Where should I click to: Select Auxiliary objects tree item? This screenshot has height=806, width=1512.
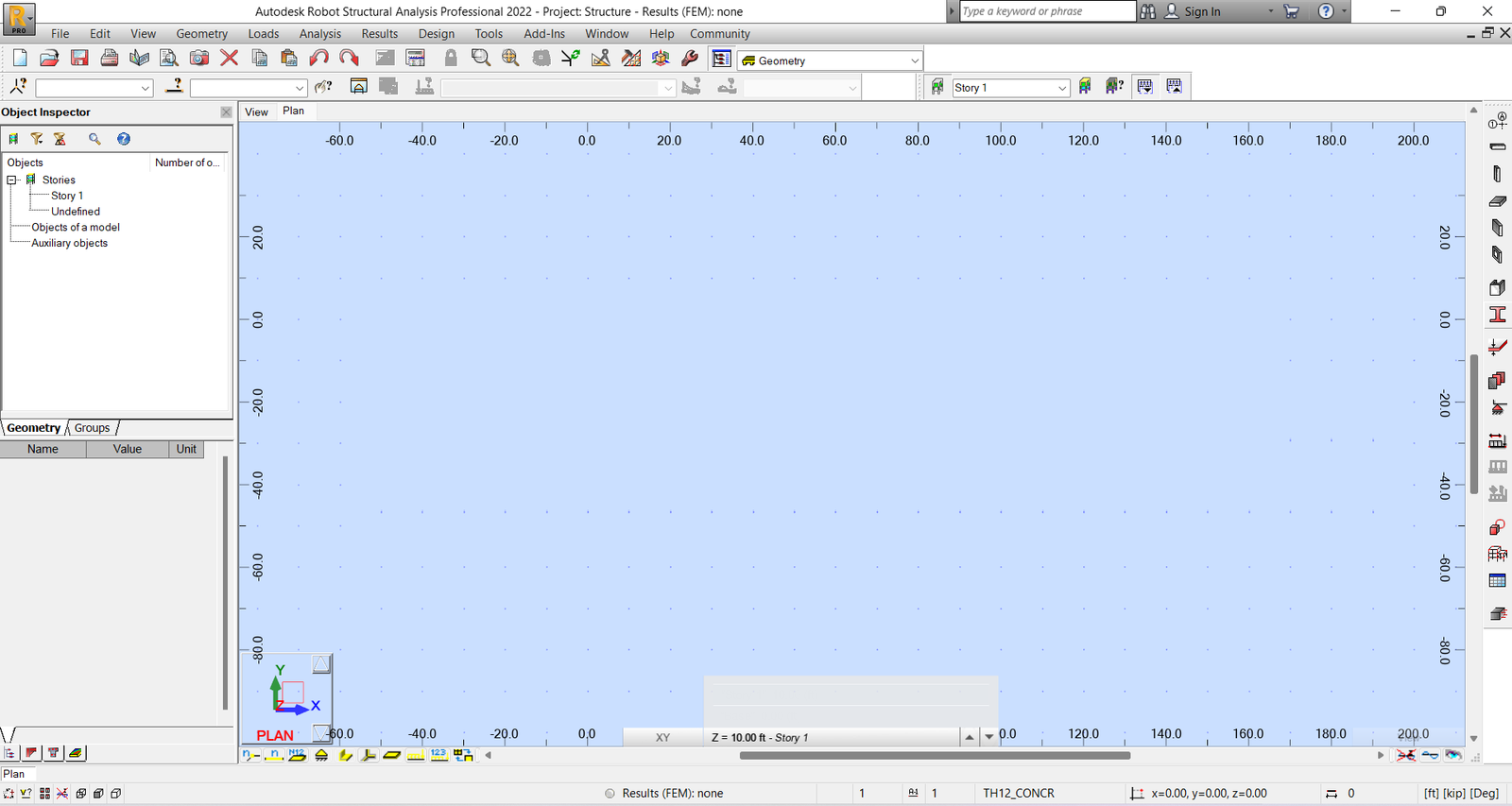pos(70,243)
